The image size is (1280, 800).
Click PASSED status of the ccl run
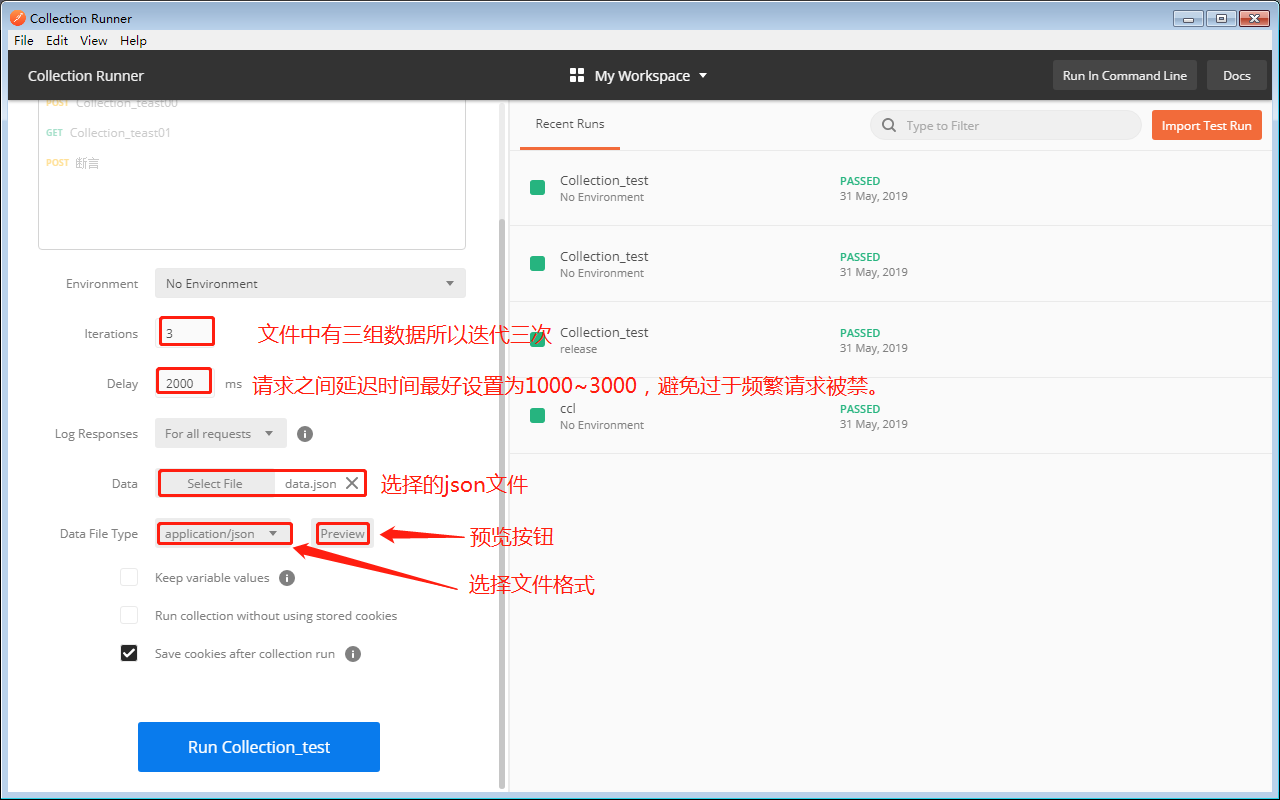click(860, 409)
